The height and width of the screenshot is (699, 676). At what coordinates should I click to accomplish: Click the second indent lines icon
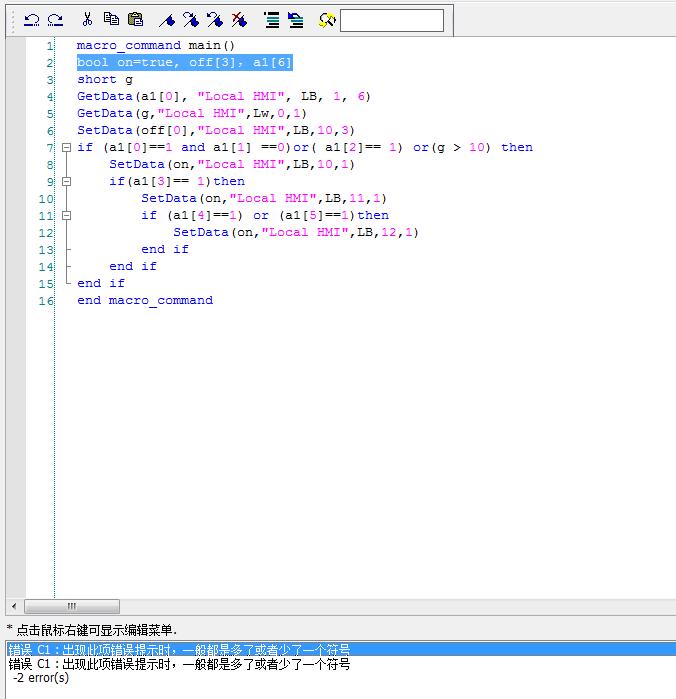click(295, 20)
